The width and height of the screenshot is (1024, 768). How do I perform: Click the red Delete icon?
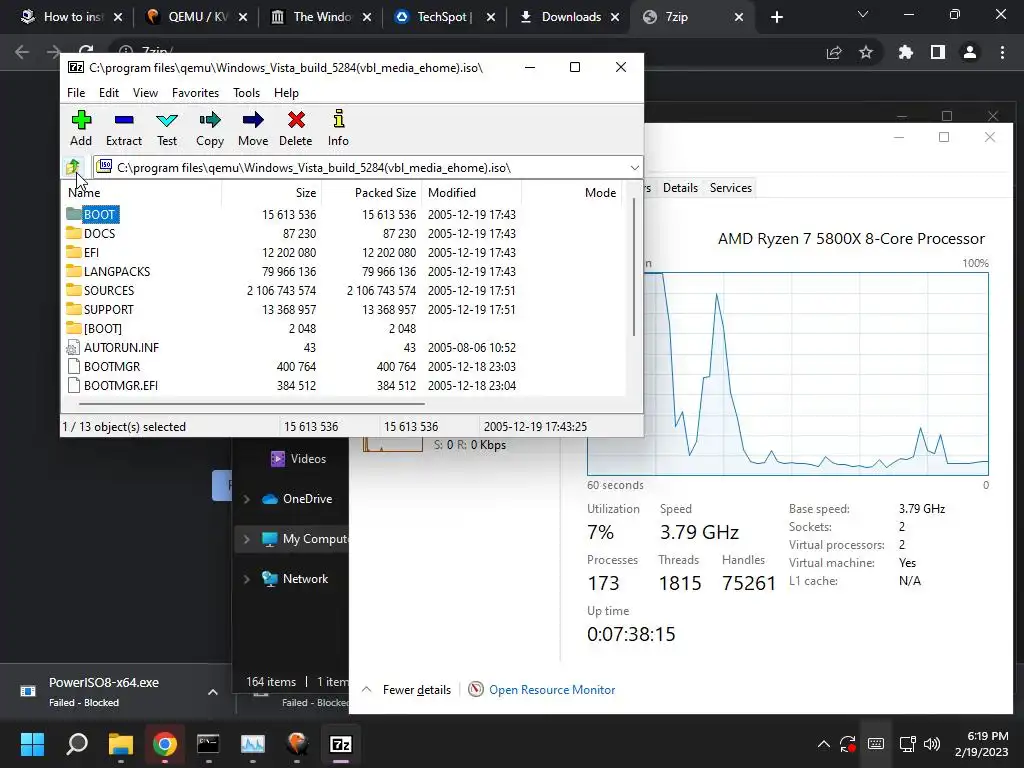tap(296, 128)
